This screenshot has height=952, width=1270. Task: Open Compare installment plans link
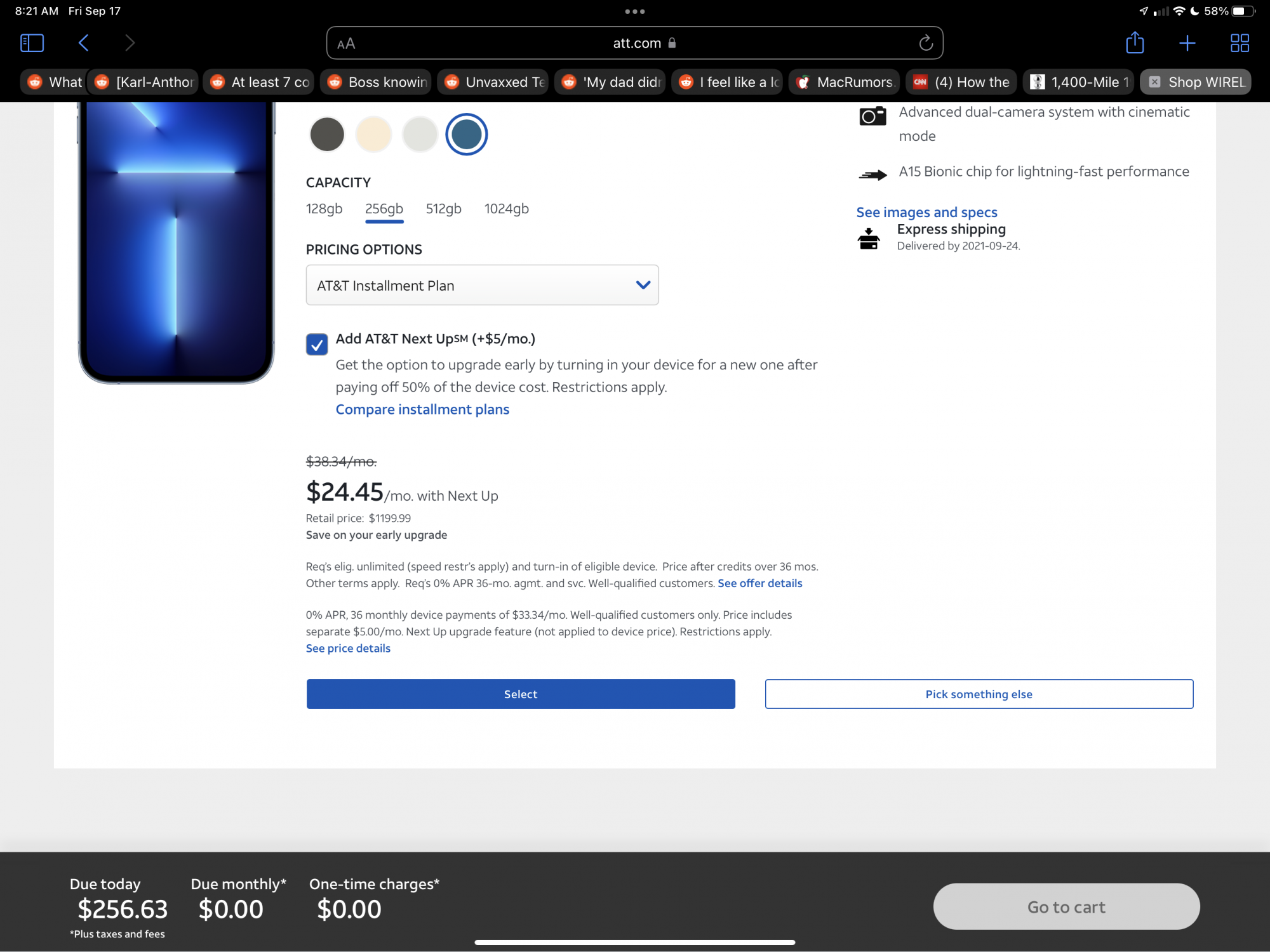422,409
